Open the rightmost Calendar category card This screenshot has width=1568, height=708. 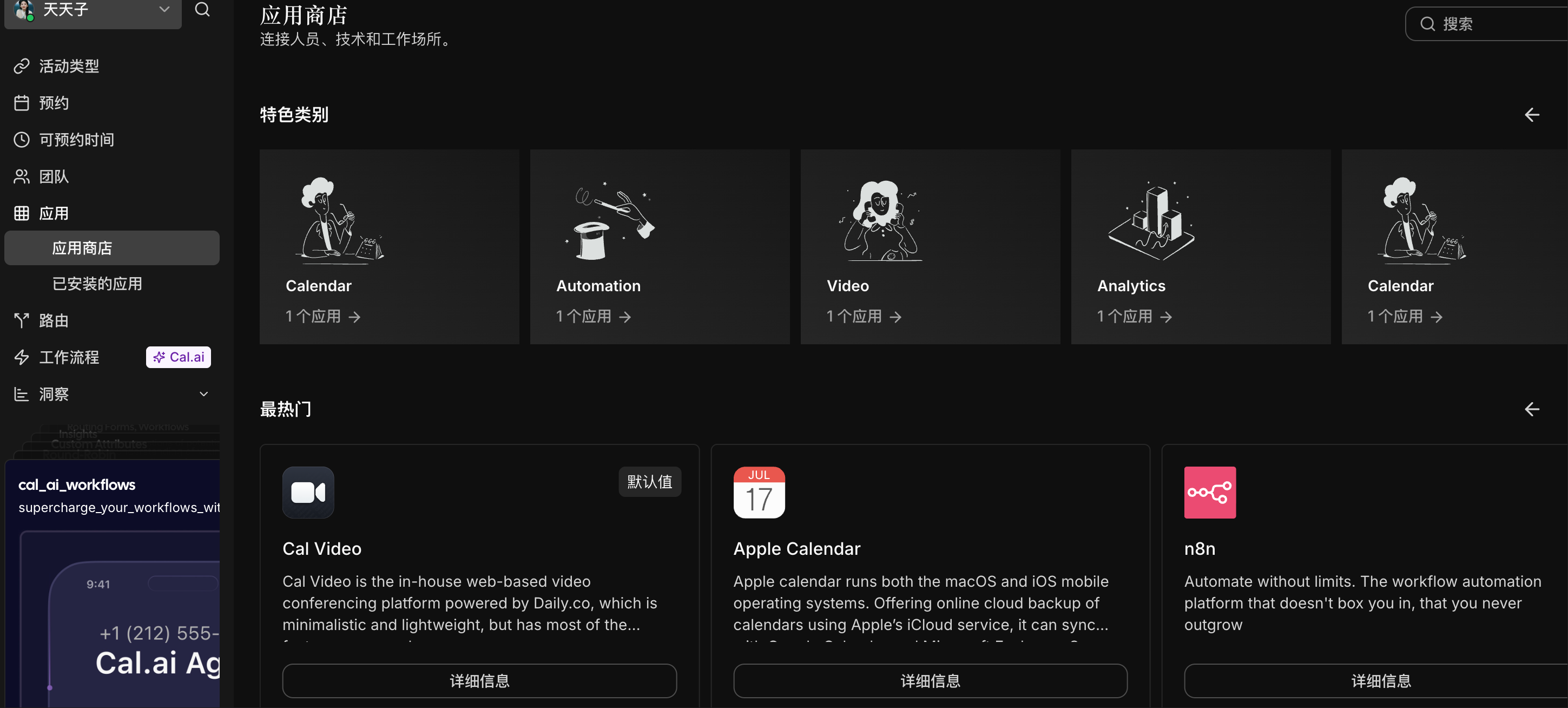tap(1455, 246)
